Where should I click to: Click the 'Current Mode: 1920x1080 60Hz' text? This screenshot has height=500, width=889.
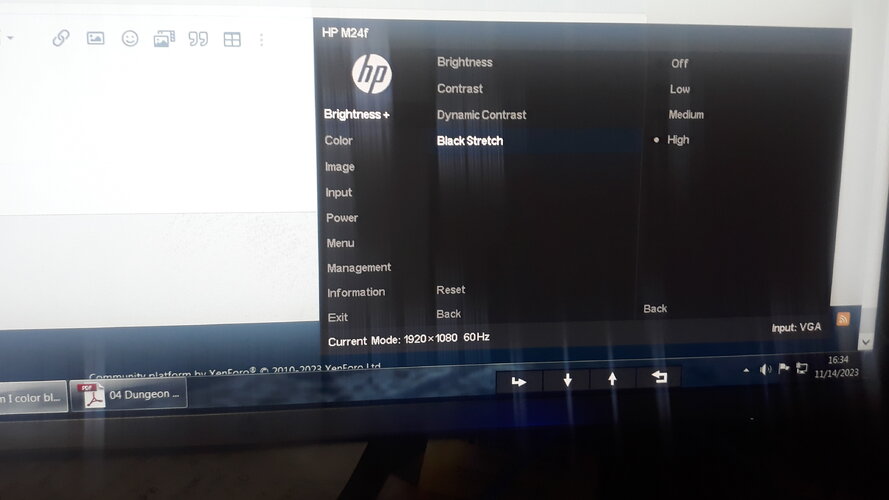[x=409, y=339]
